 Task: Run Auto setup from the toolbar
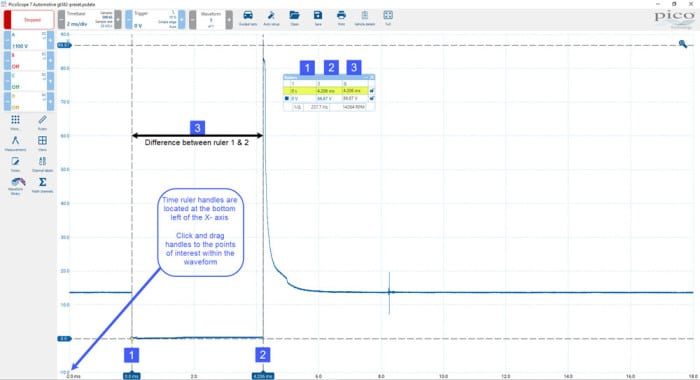(x=271, y=18)
